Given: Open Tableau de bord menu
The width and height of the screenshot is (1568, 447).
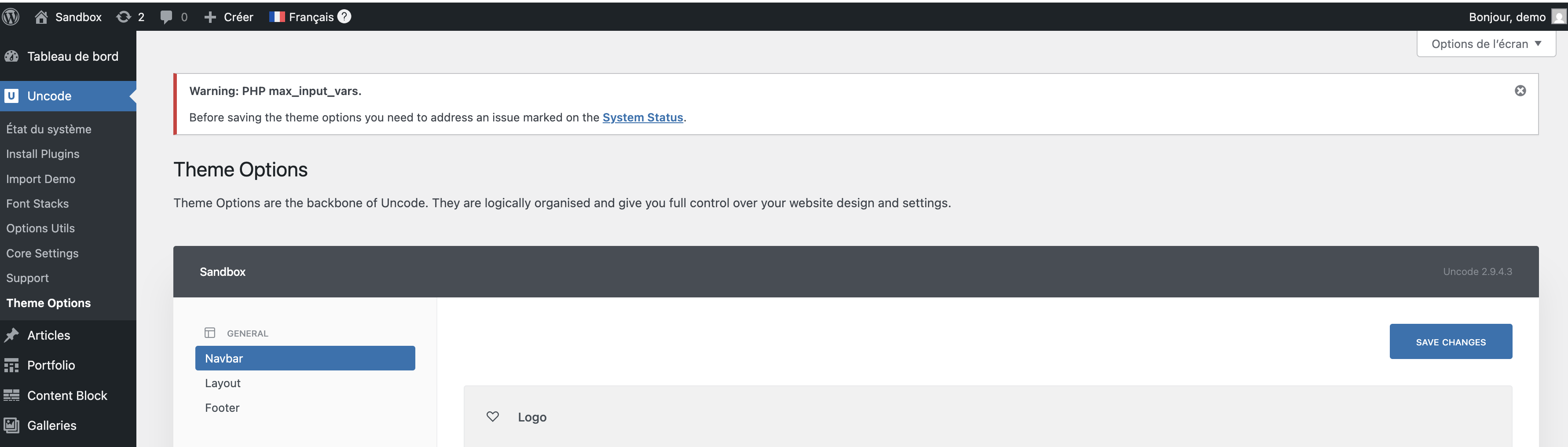Looking at the screenshot, I should (68, 56).
